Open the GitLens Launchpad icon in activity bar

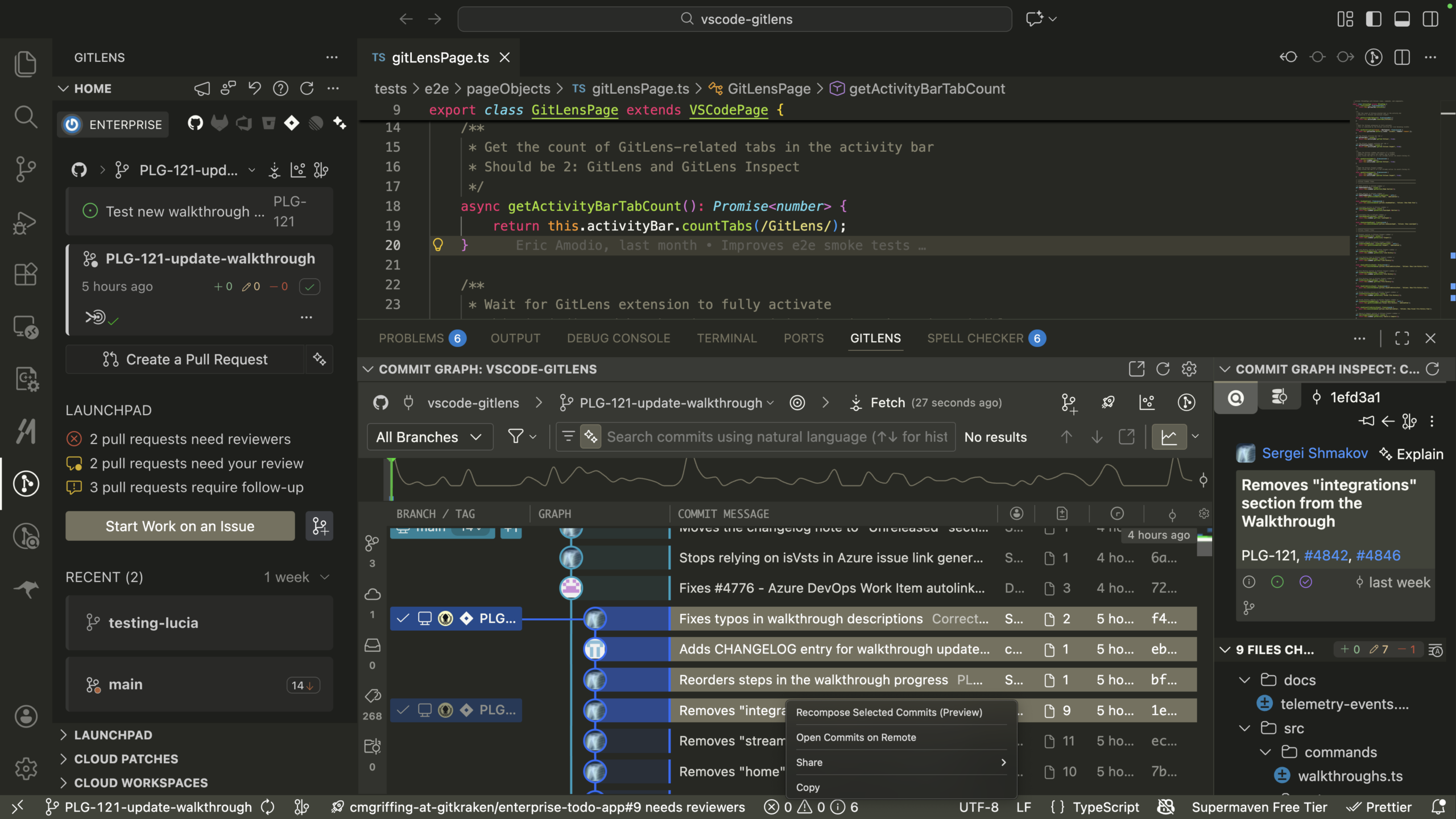(26, 483)
